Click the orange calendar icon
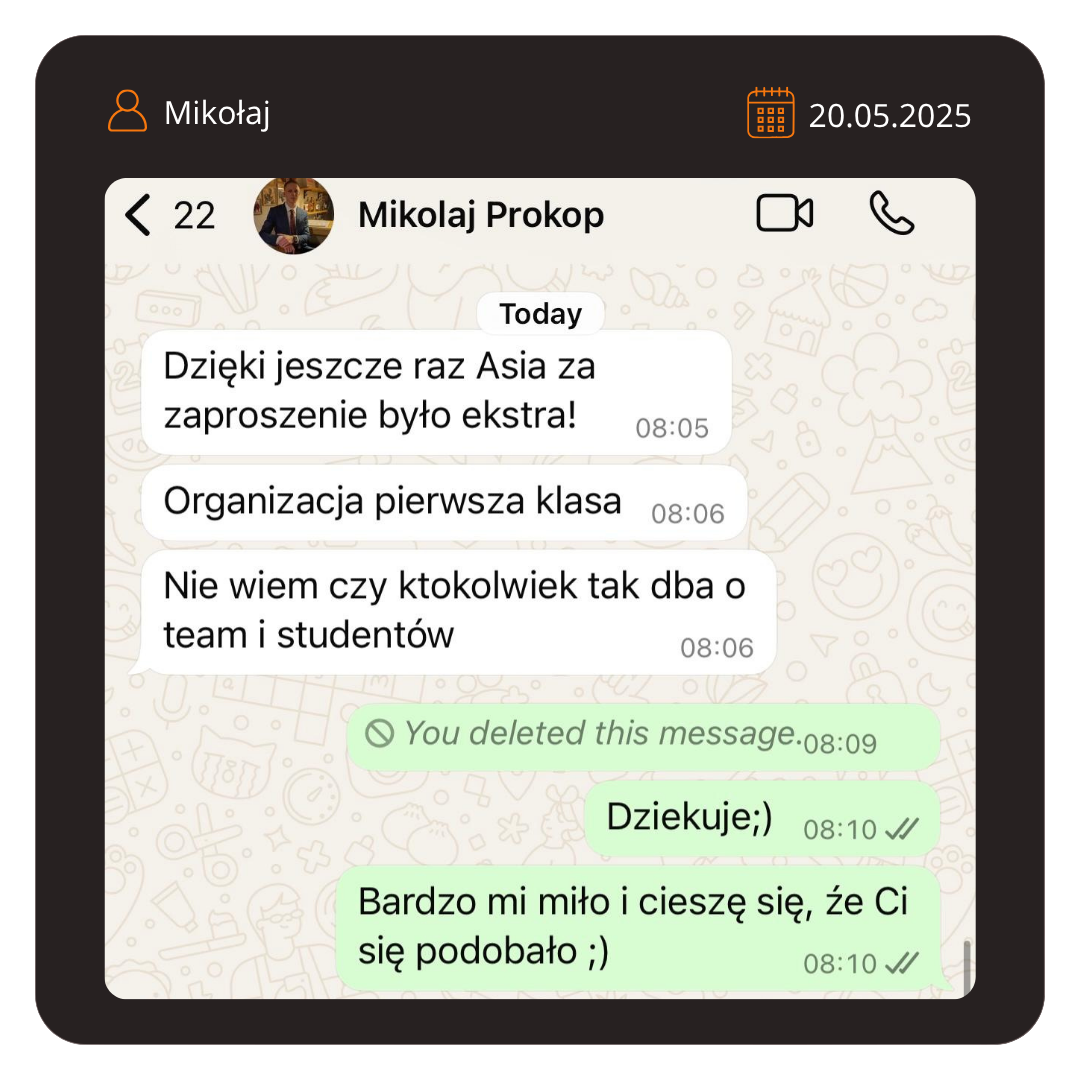The width and height of the screenshot is (1080, 1080). click(x=771, y=112)
